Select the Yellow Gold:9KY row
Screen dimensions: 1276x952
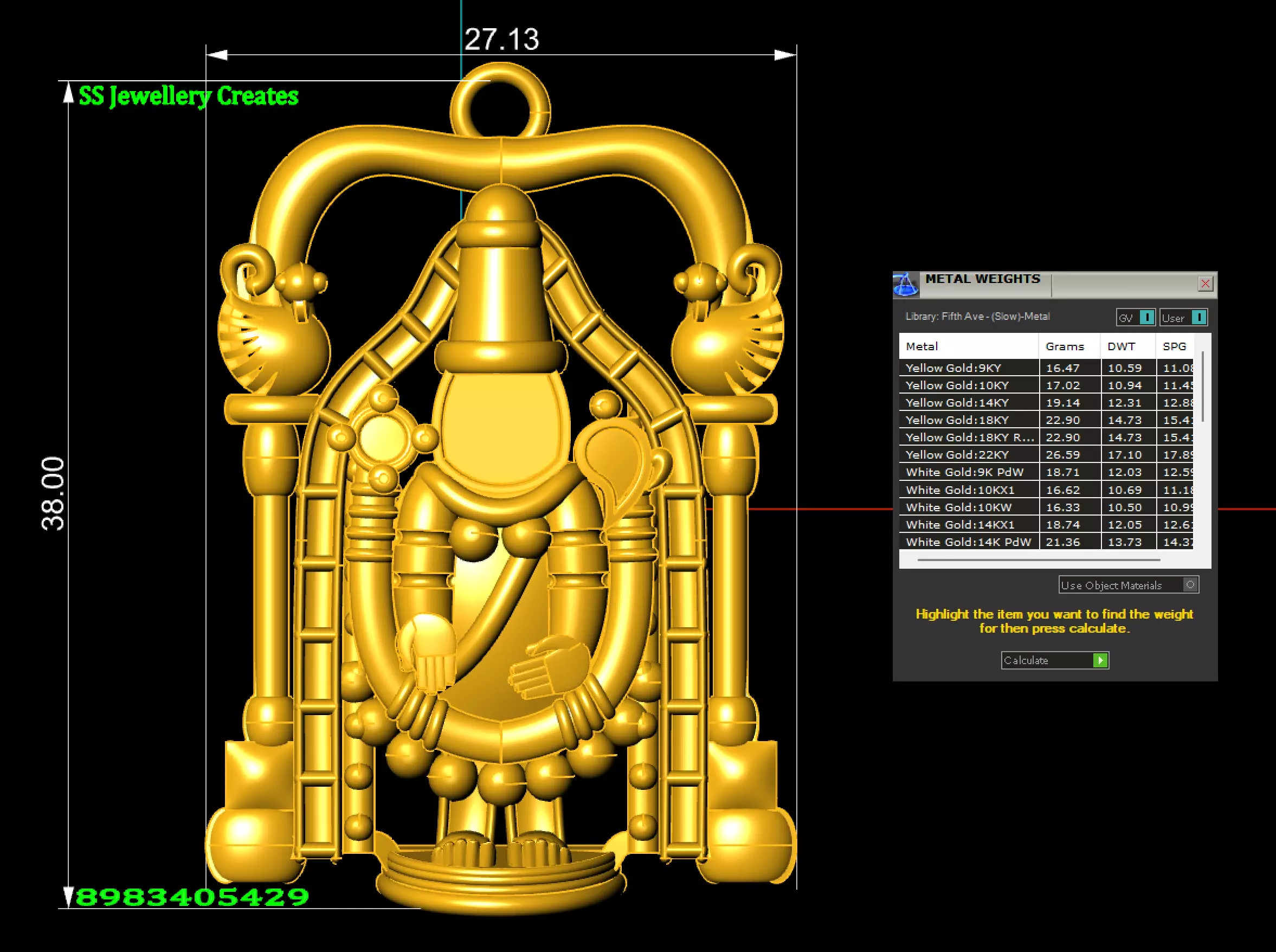[x=1046, y=368]
